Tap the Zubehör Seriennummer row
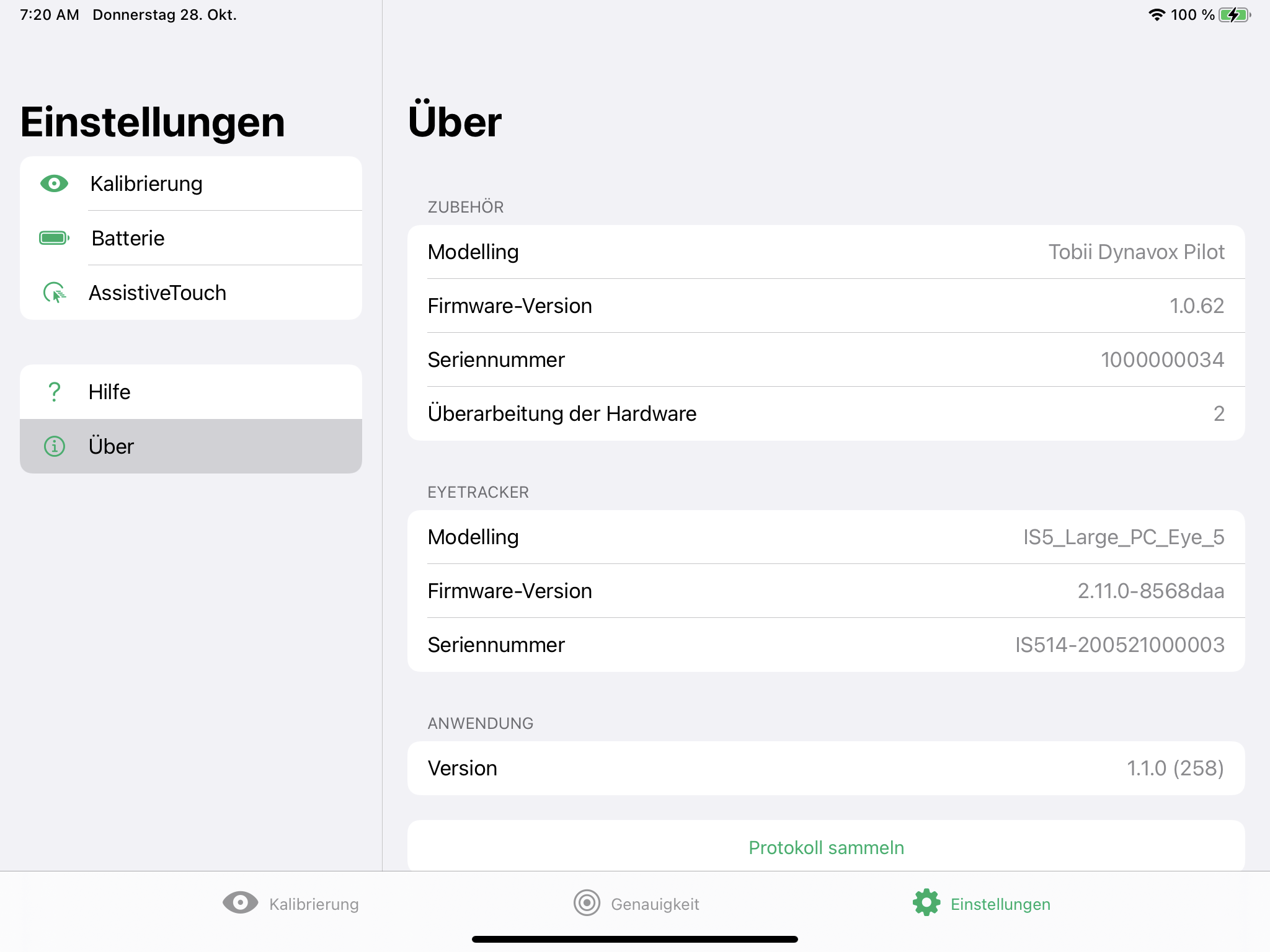This screenshot has width=1270, height=952. coord(825,360)
